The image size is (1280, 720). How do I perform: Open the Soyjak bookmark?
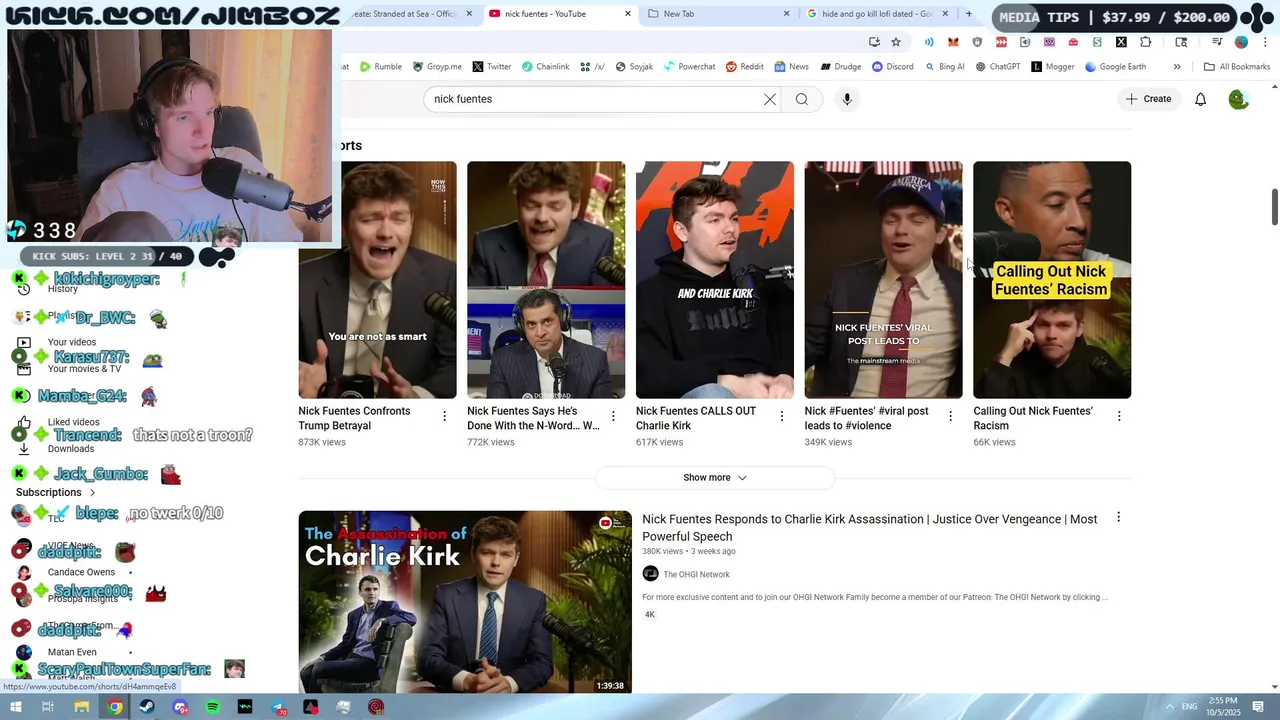point(634,67)
